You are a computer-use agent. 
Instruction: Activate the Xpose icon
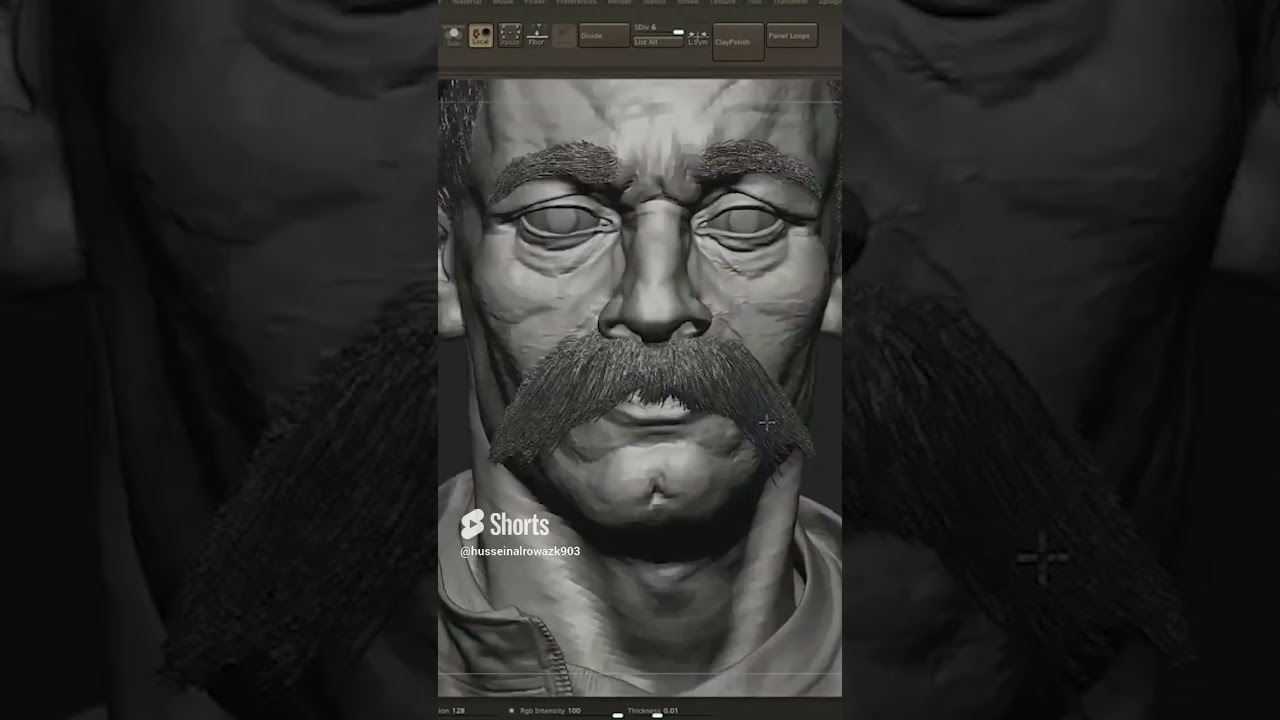point(510,36)
